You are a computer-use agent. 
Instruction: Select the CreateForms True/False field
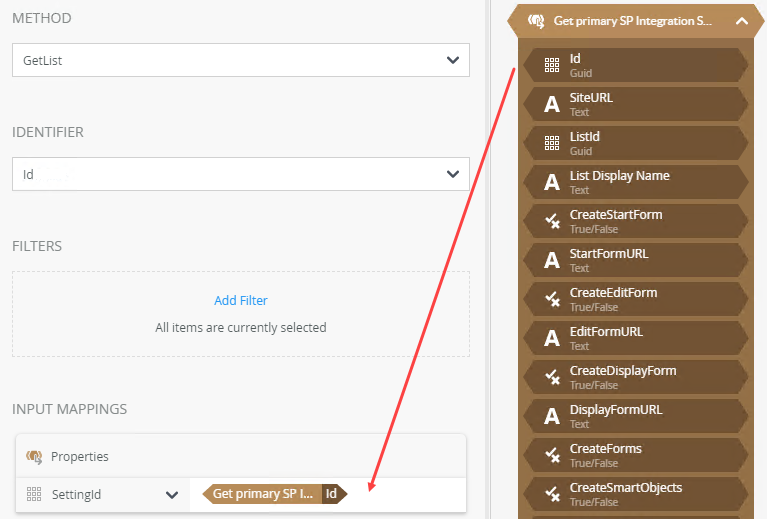click(x=636, y=455)
